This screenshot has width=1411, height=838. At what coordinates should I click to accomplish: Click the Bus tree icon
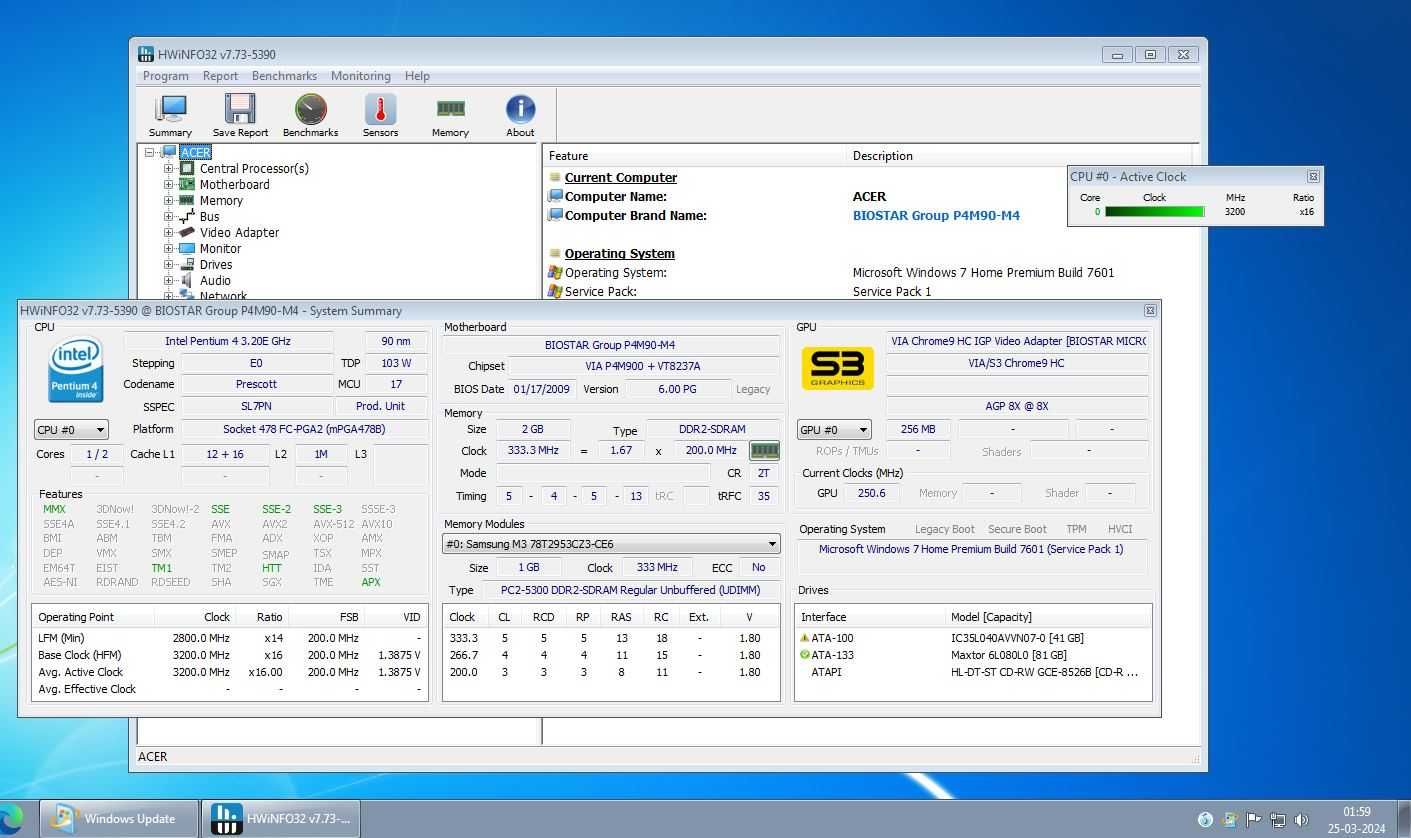coord(186,216)
